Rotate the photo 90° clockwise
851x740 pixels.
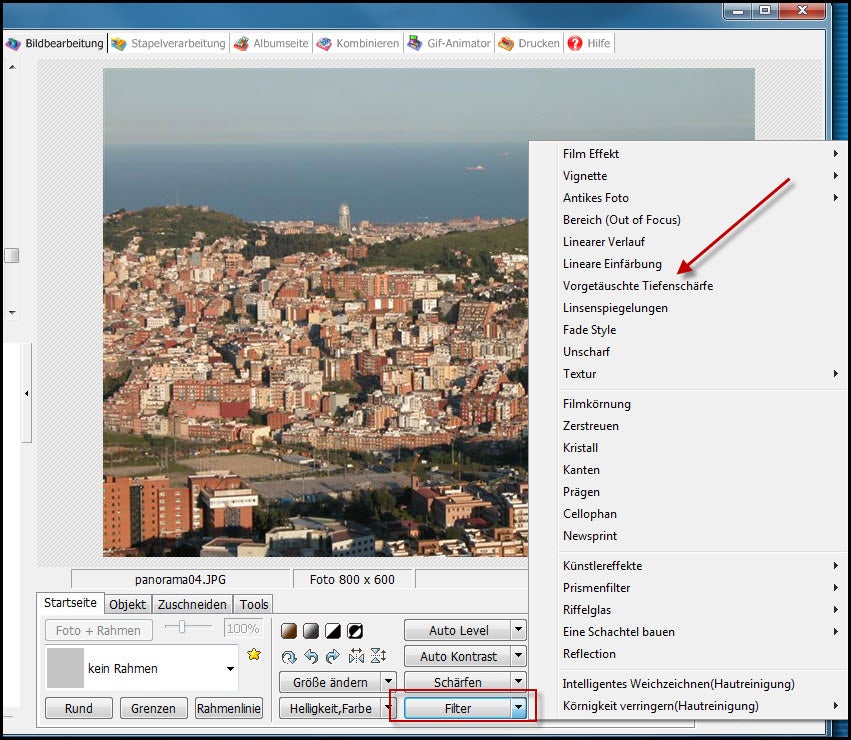tap(332, 657)
